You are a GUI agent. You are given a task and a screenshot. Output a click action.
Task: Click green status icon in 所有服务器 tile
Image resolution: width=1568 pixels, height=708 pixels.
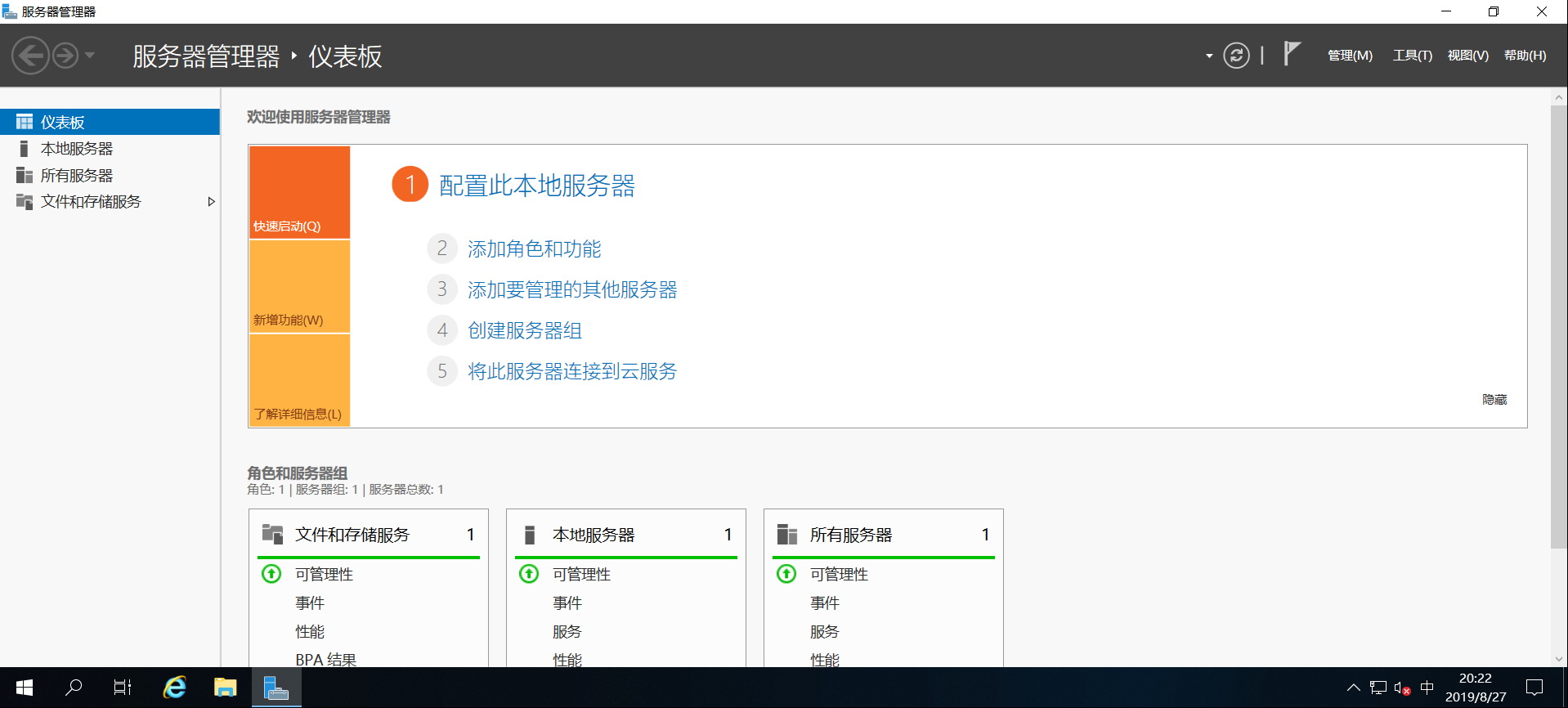tap(786, 573)
